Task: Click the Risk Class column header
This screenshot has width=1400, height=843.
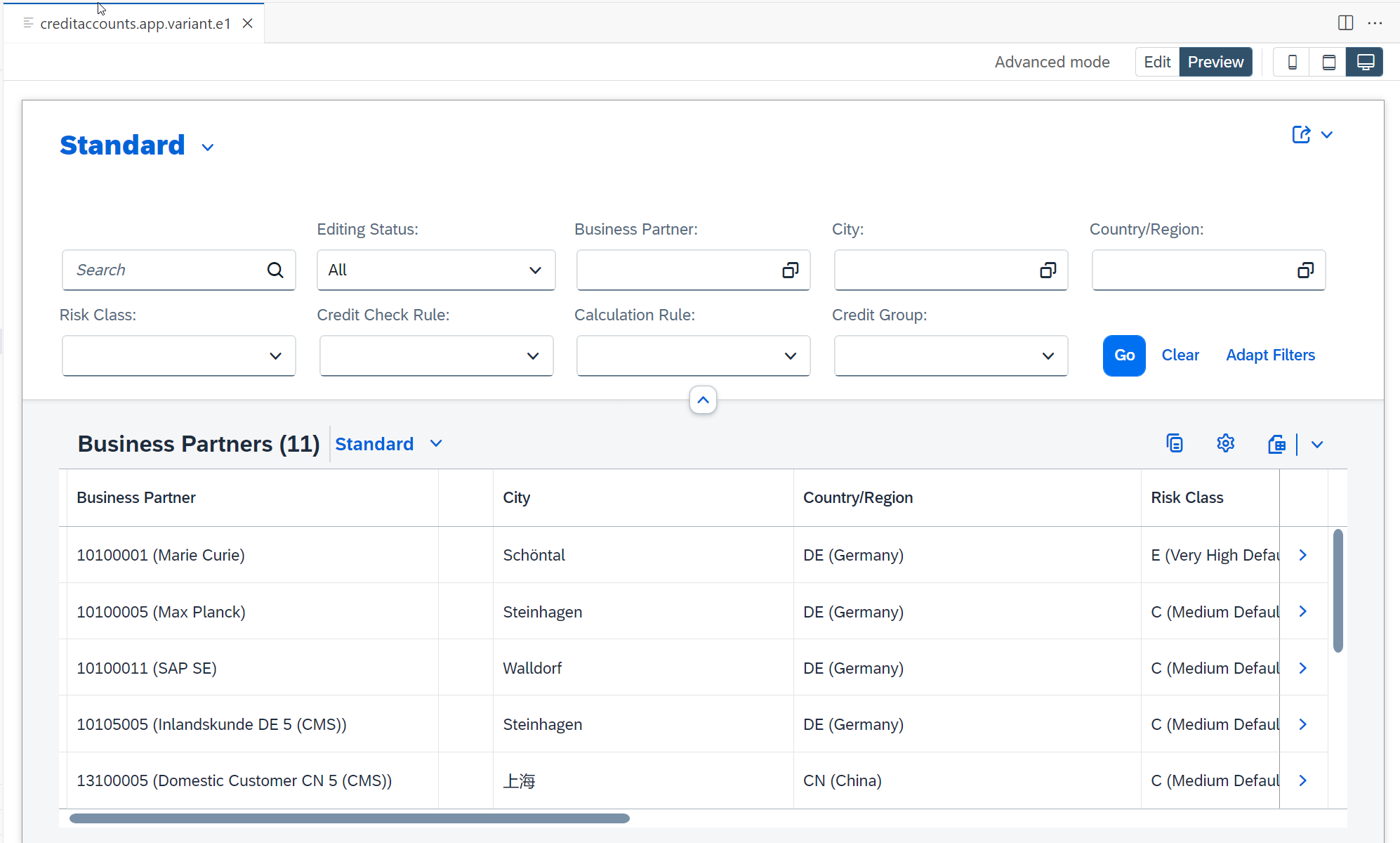Action: 1210,497
